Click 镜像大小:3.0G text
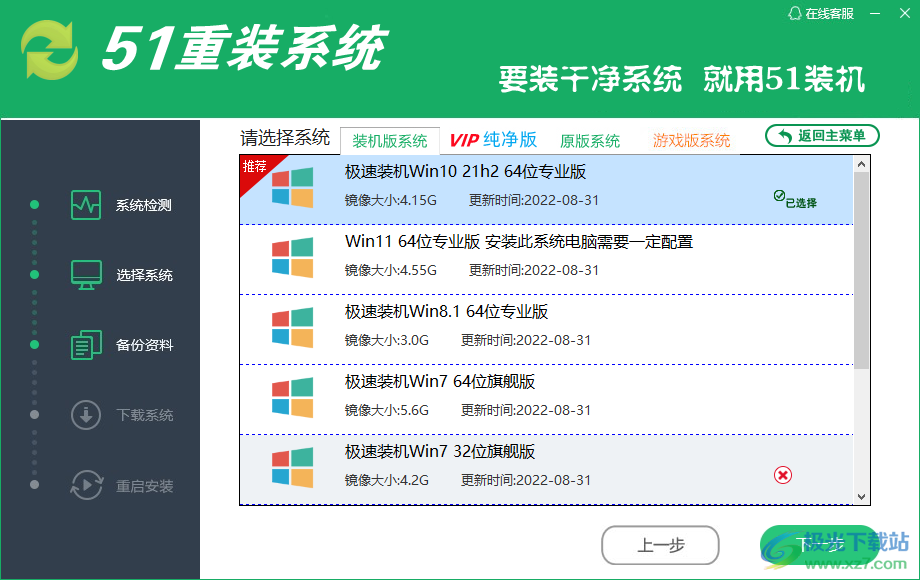 coord(387,340)
